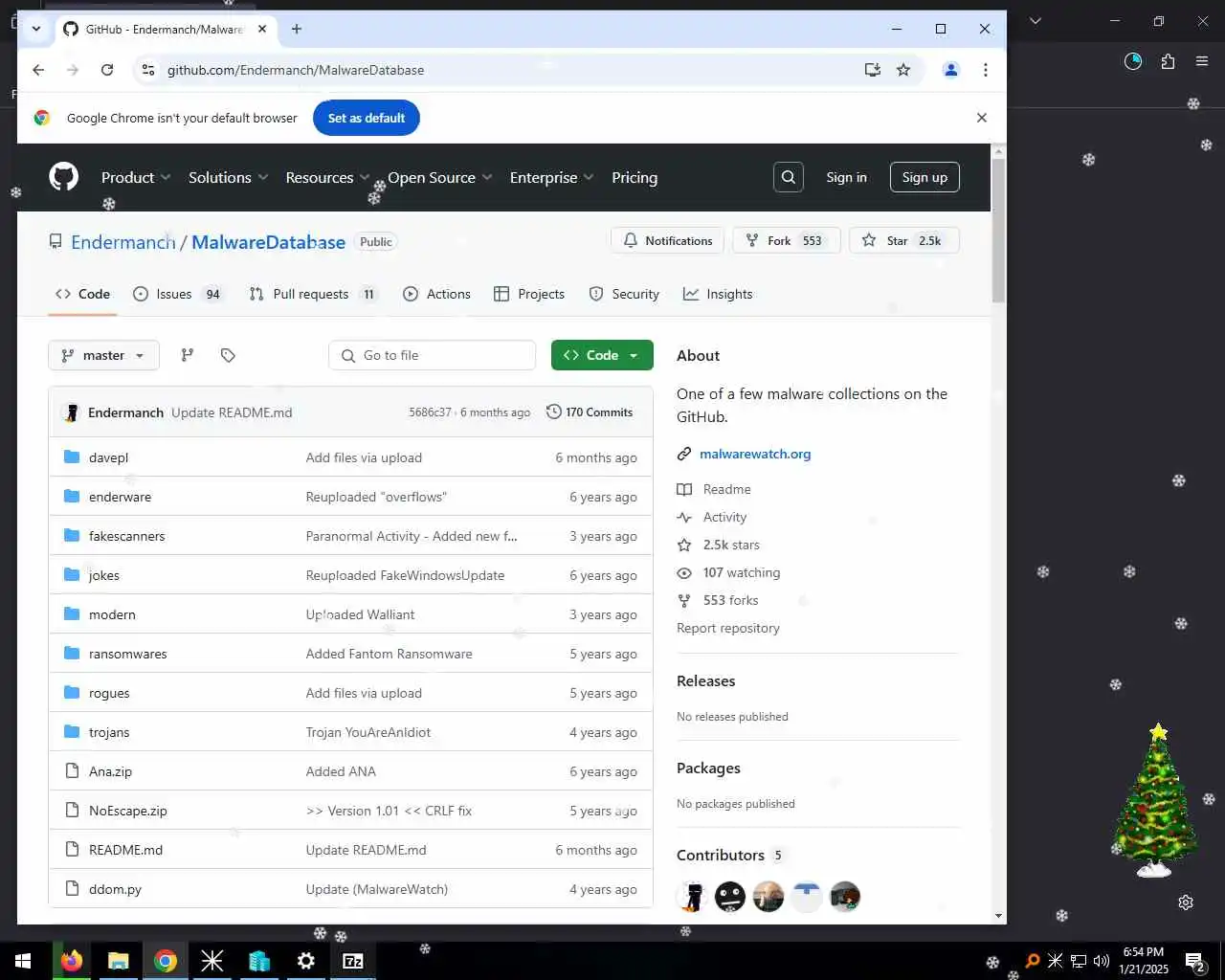Open notification center in system tray

[1194, 961]
